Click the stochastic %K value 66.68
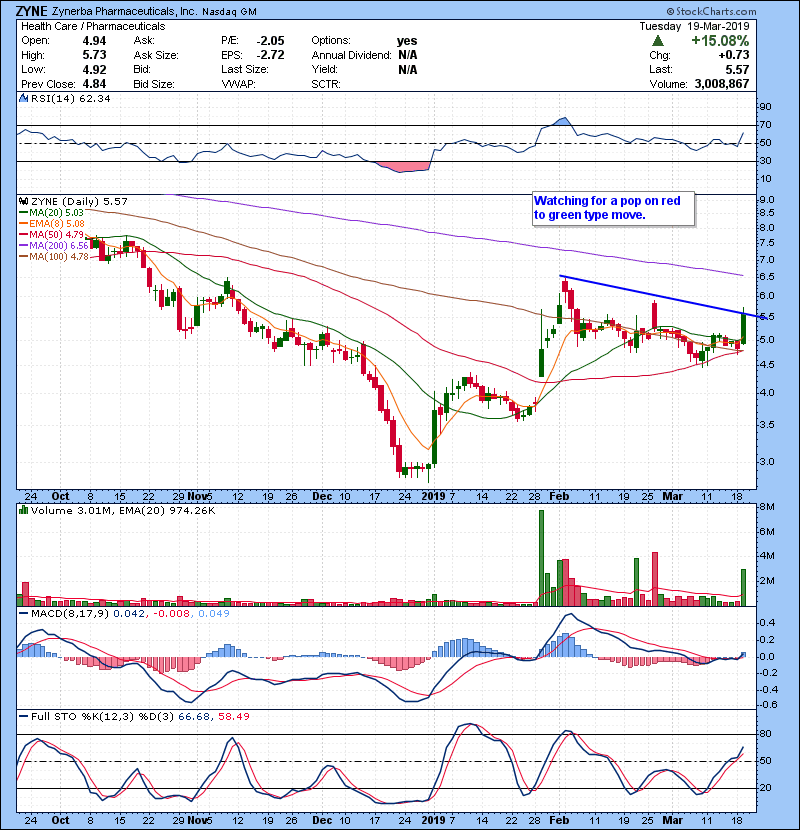Viewport: 800px width, 830px height. 194,716
